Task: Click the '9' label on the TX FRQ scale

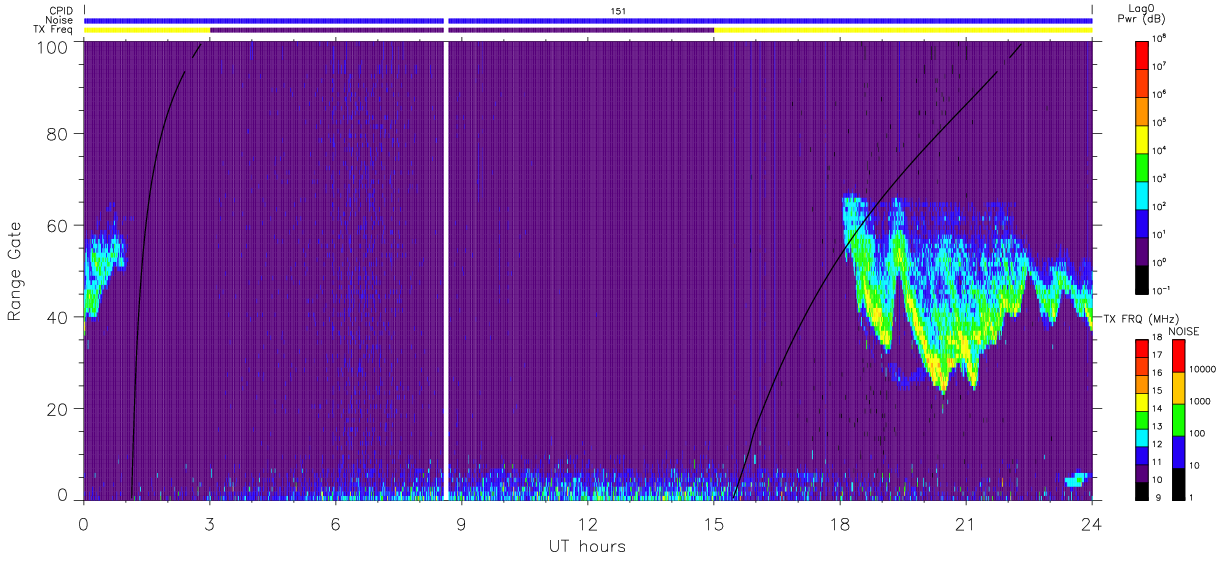Action: click(1158, 497)
